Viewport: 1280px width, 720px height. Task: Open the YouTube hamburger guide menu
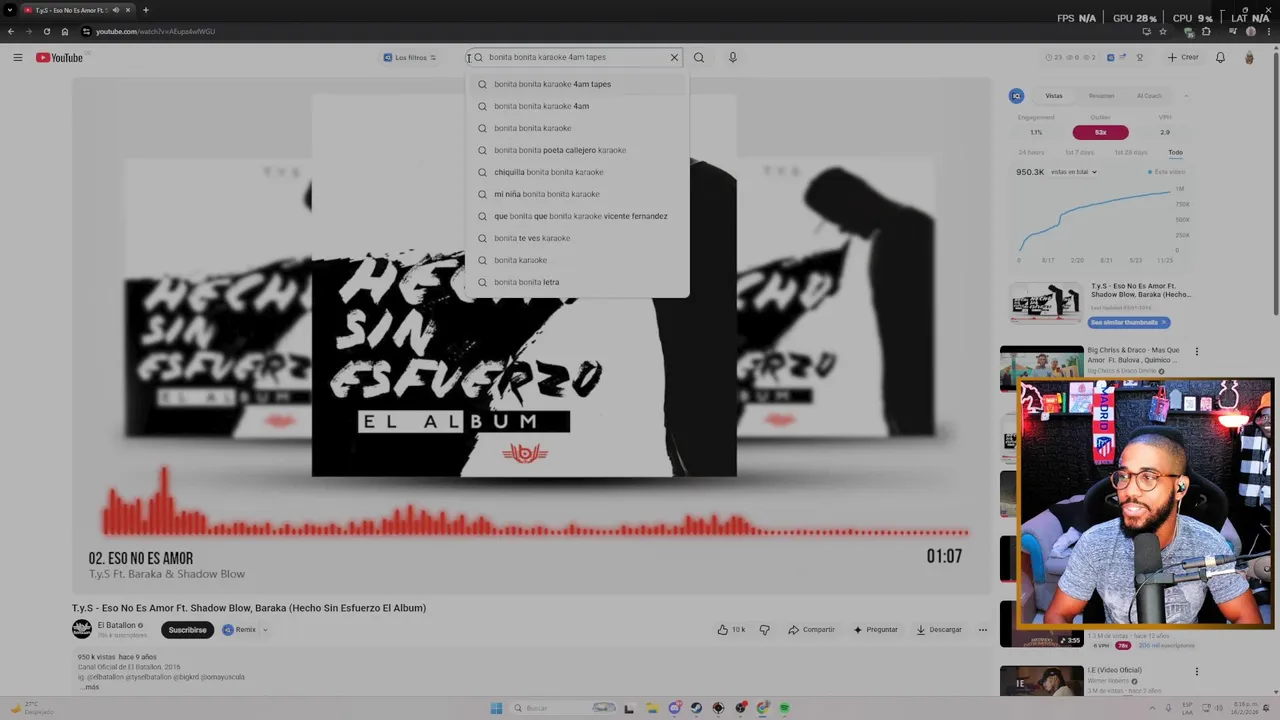[x=17, y=57]
